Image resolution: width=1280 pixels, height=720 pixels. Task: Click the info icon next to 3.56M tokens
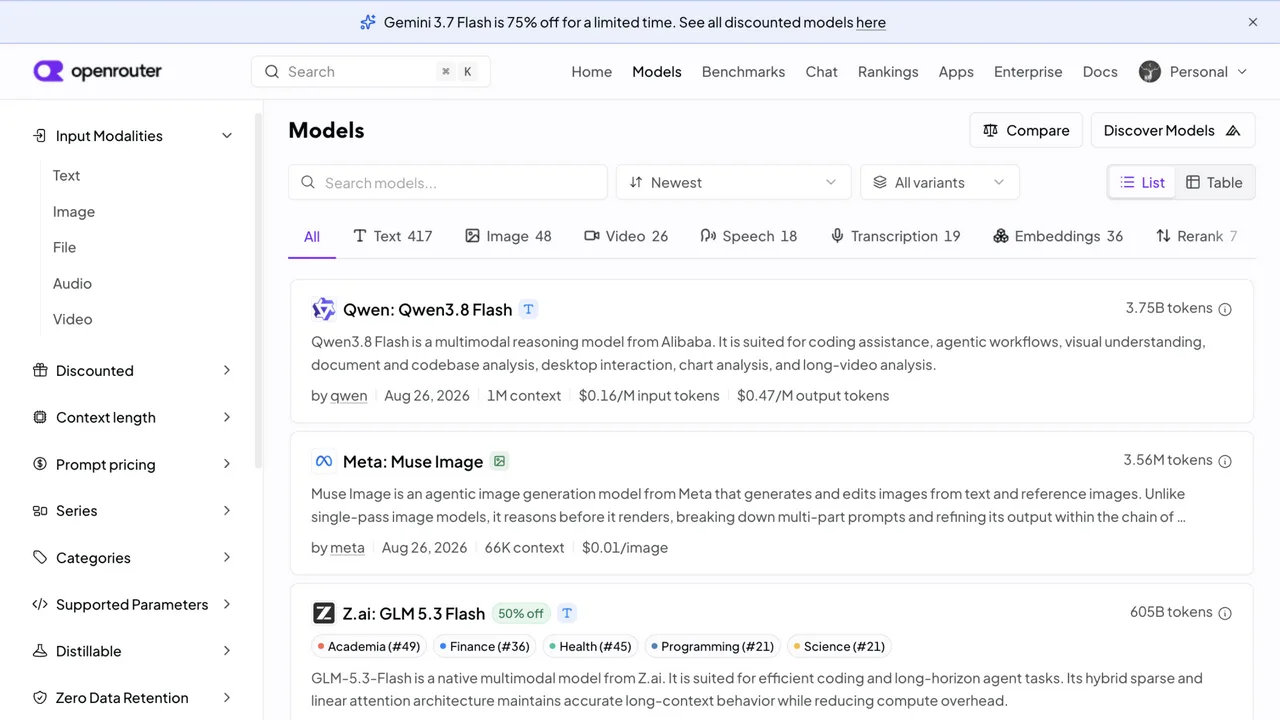(x=1225, y=461)
